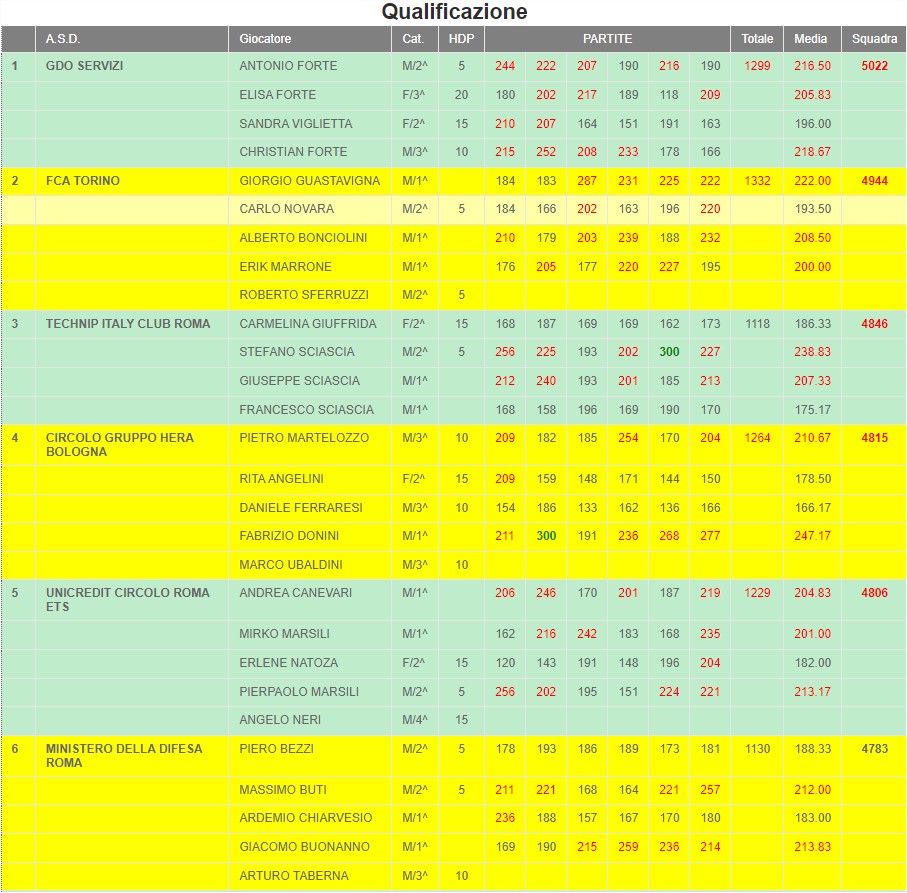Click the HDP column header
The image size is (907, 893).
(461, 39)
